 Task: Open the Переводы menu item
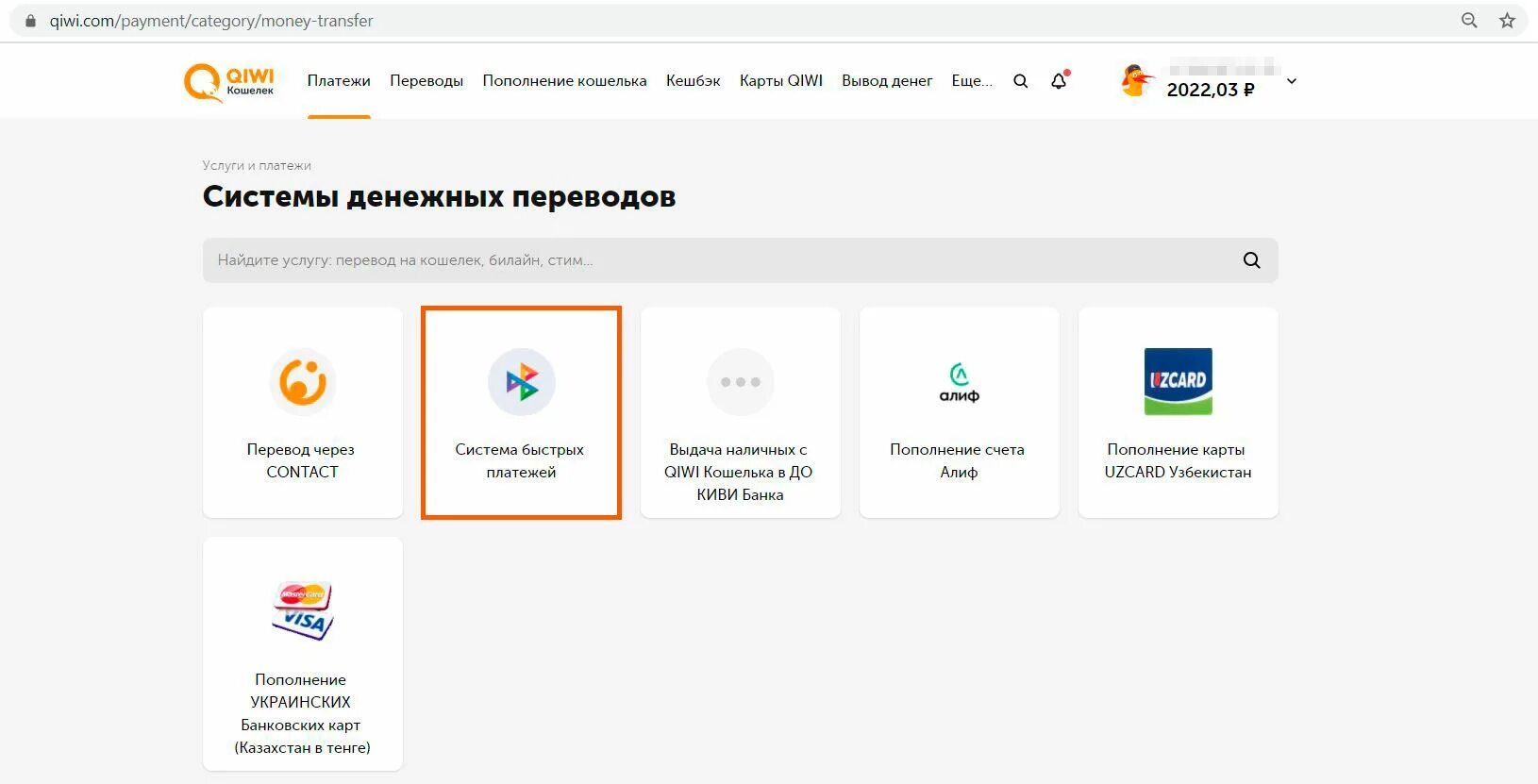[426, 81]
